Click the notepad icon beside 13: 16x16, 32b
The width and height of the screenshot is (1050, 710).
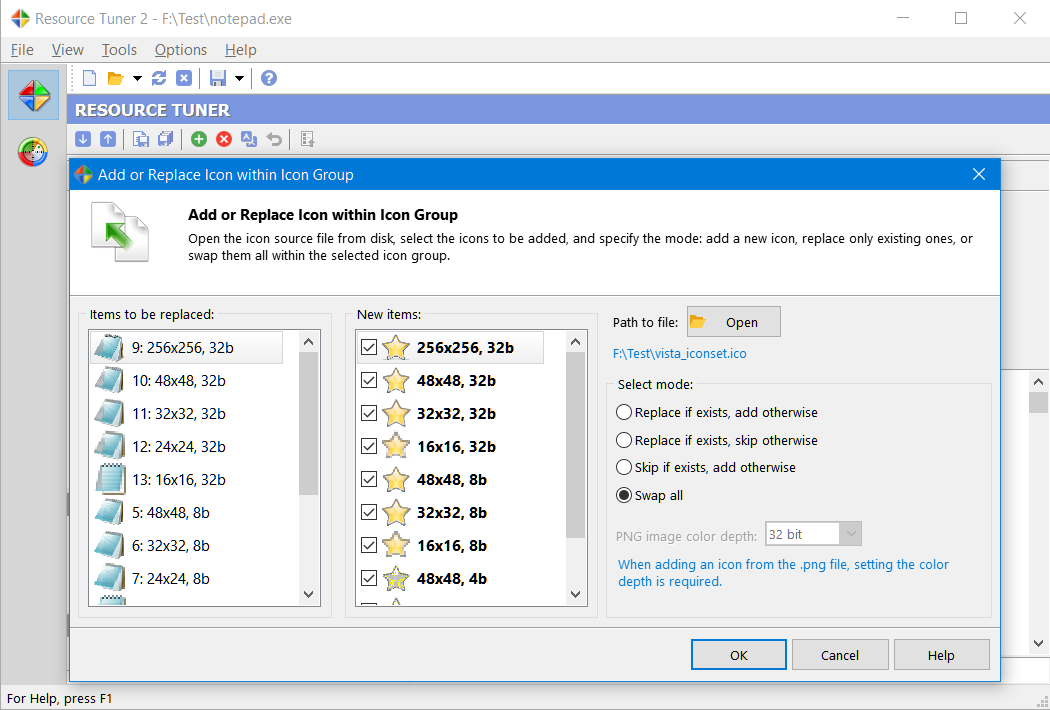(109, 479)
